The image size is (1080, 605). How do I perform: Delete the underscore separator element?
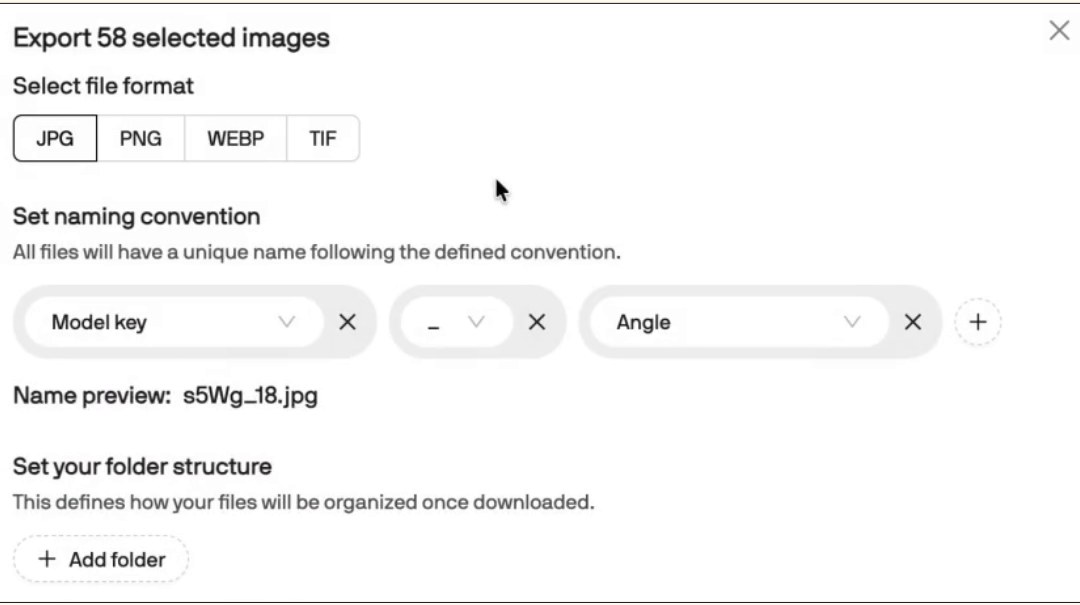tap(537, 322)
